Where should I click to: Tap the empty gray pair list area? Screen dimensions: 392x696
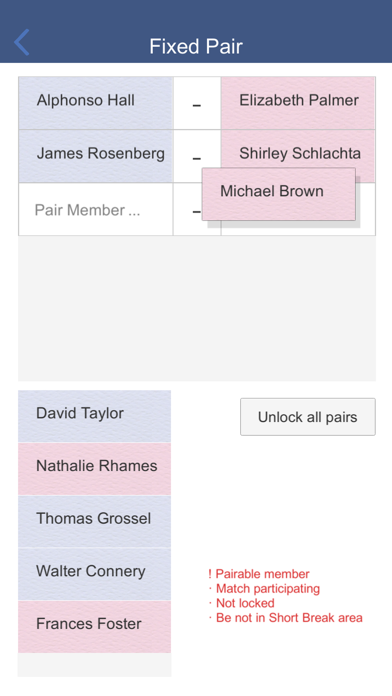(197, 308)
